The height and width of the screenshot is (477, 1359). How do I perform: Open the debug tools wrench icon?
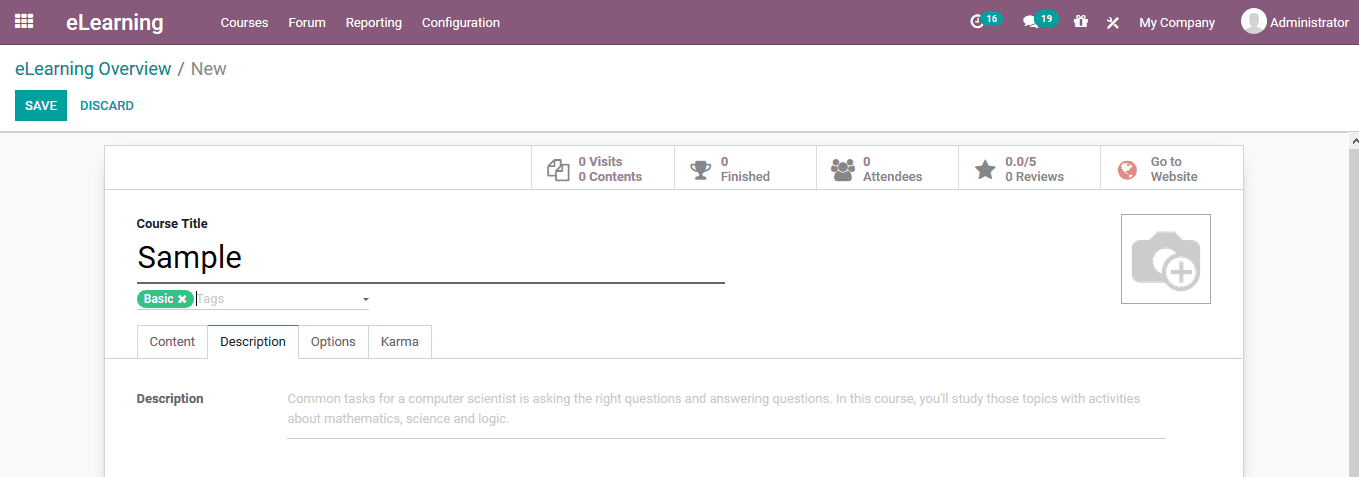[1112, 23]
